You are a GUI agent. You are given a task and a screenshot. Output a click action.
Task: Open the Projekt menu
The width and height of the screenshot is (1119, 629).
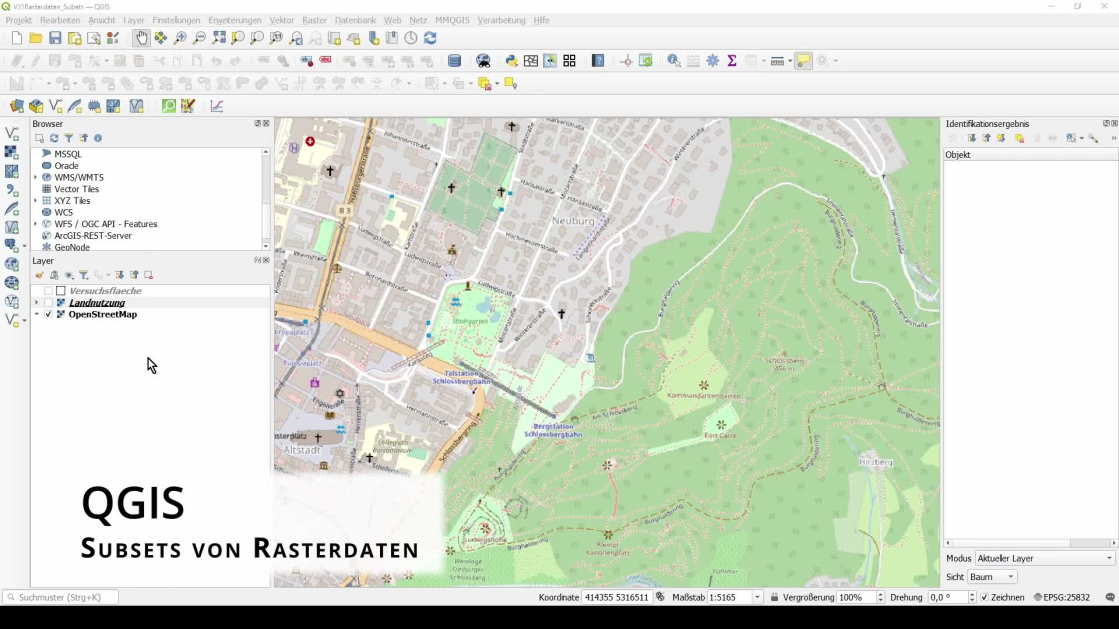19,20
